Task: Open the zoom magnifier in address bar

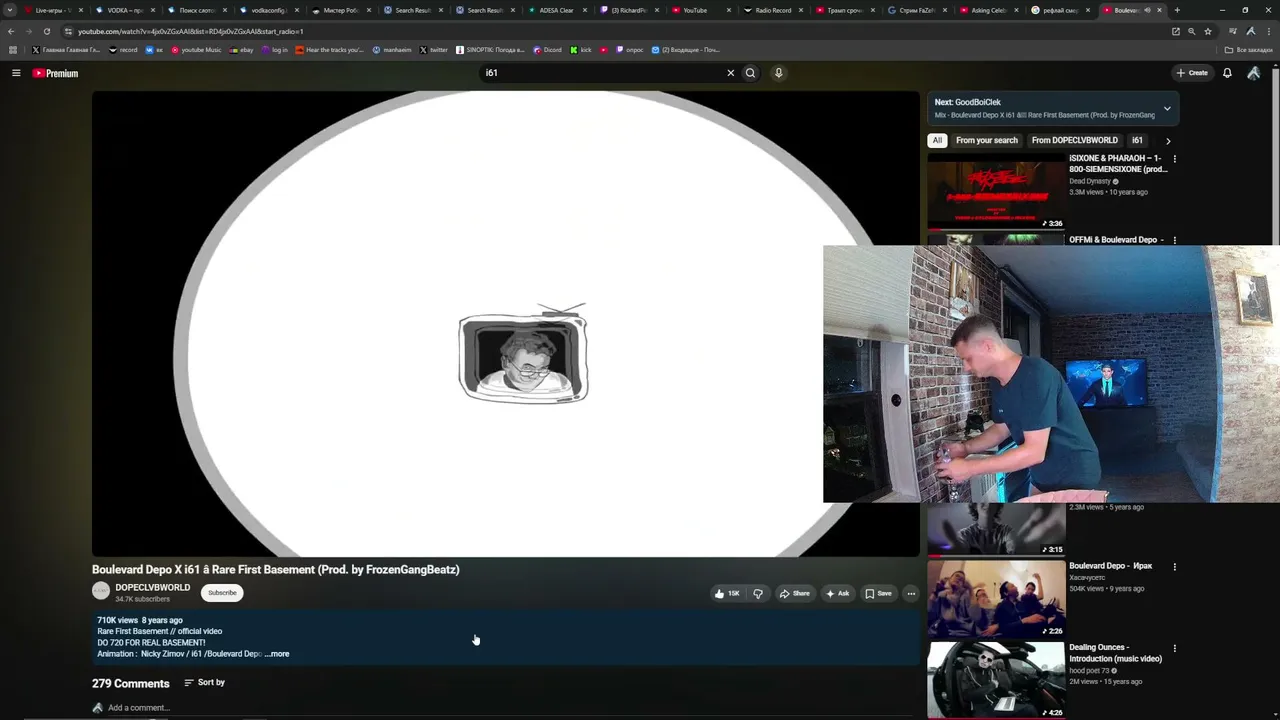Action: [x=1192, y=31]
